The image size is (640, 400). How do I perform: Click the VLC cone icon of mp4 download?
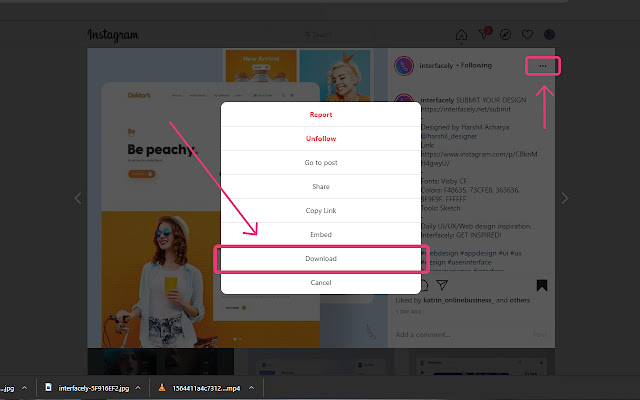[x=162, y=388]
